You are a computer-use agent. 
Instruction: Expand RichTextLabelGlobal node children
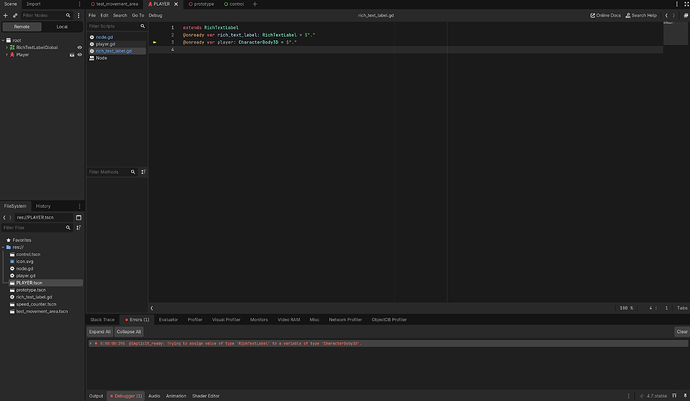click(7, 47)
